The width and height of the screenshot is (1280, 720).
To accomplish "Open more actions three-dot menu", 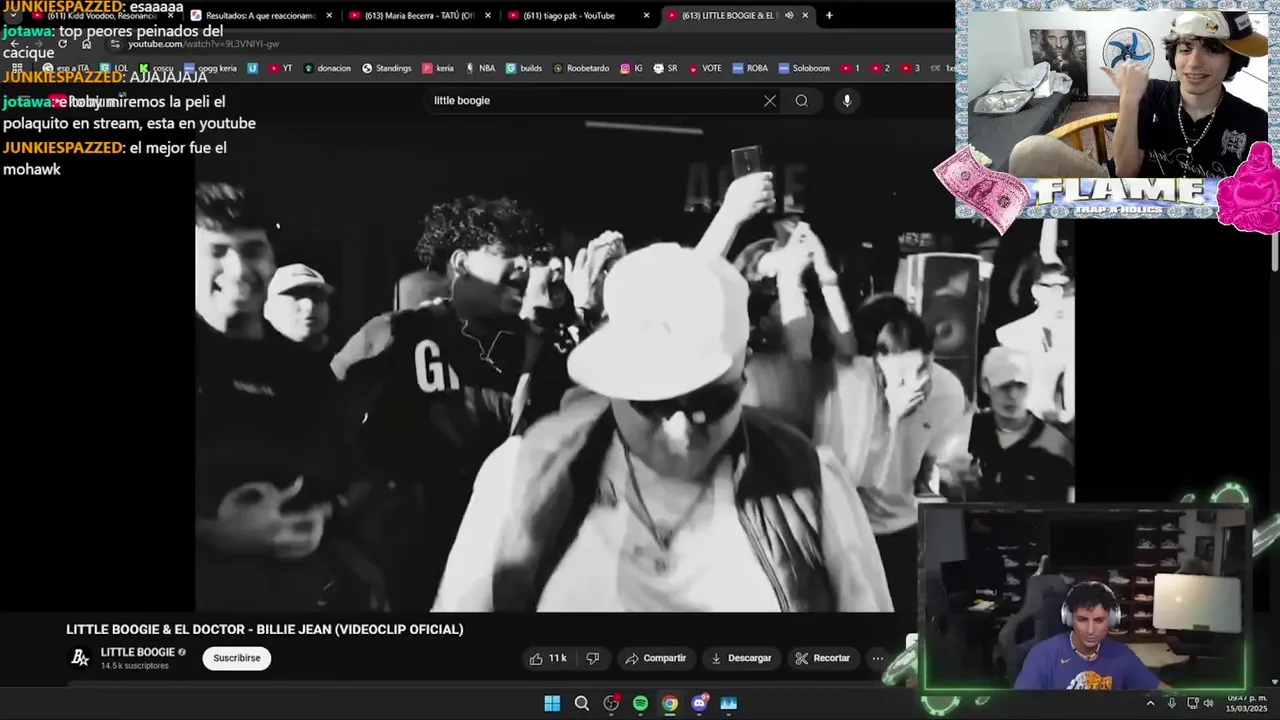I will pyautogui.click(x=877, y=658).
